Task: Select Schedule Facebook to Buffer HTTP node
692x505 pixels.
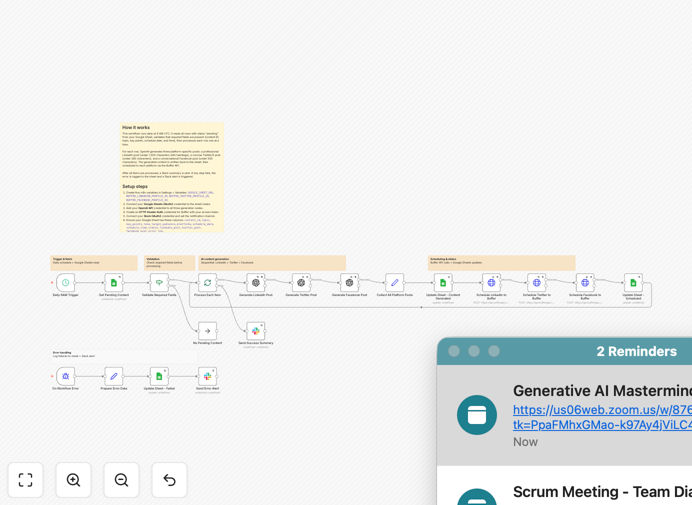Action: coord(585,283)
